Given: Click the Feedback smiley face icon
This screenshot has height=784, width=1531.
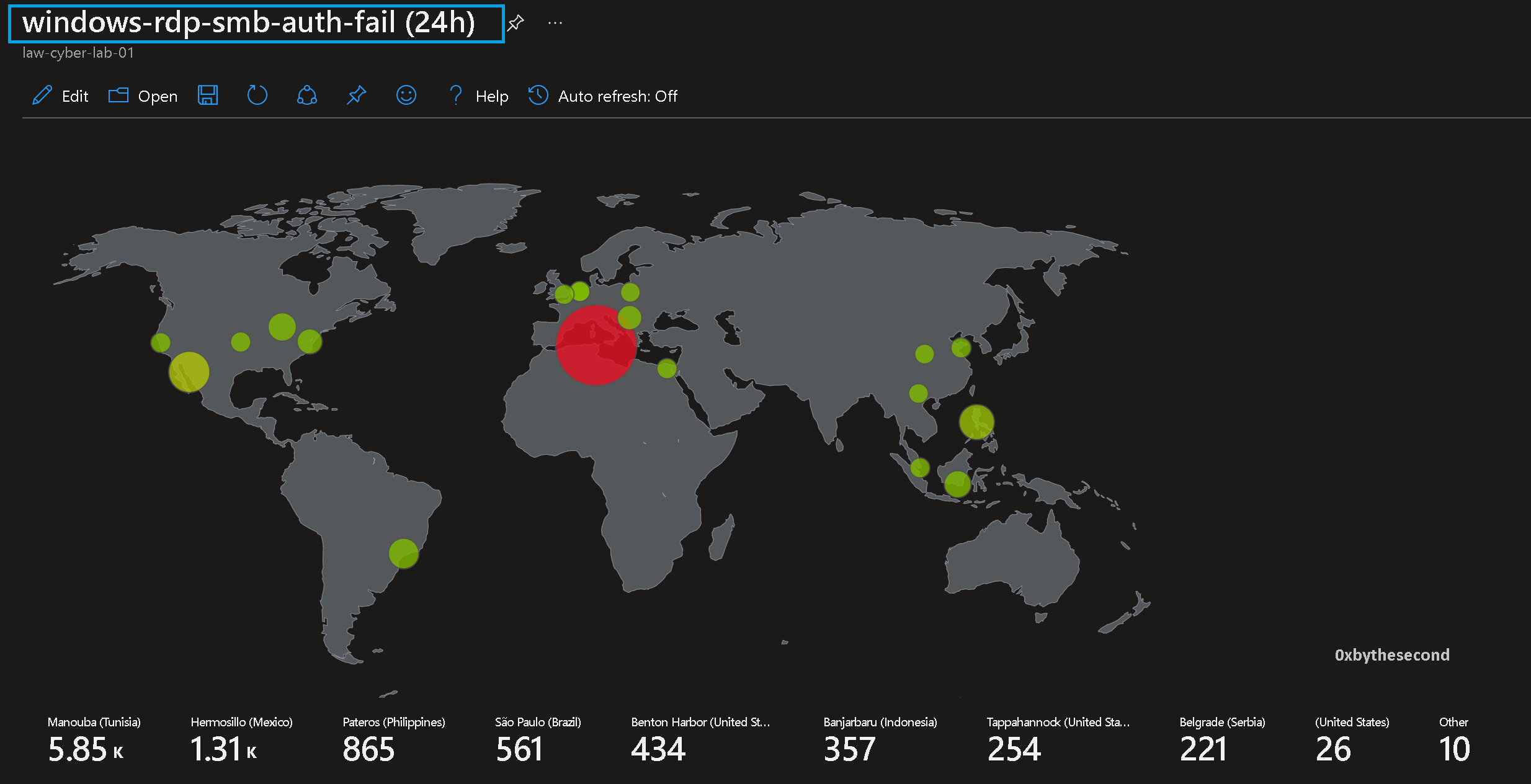Looking at the screenshot, I should tap(406, 96).
